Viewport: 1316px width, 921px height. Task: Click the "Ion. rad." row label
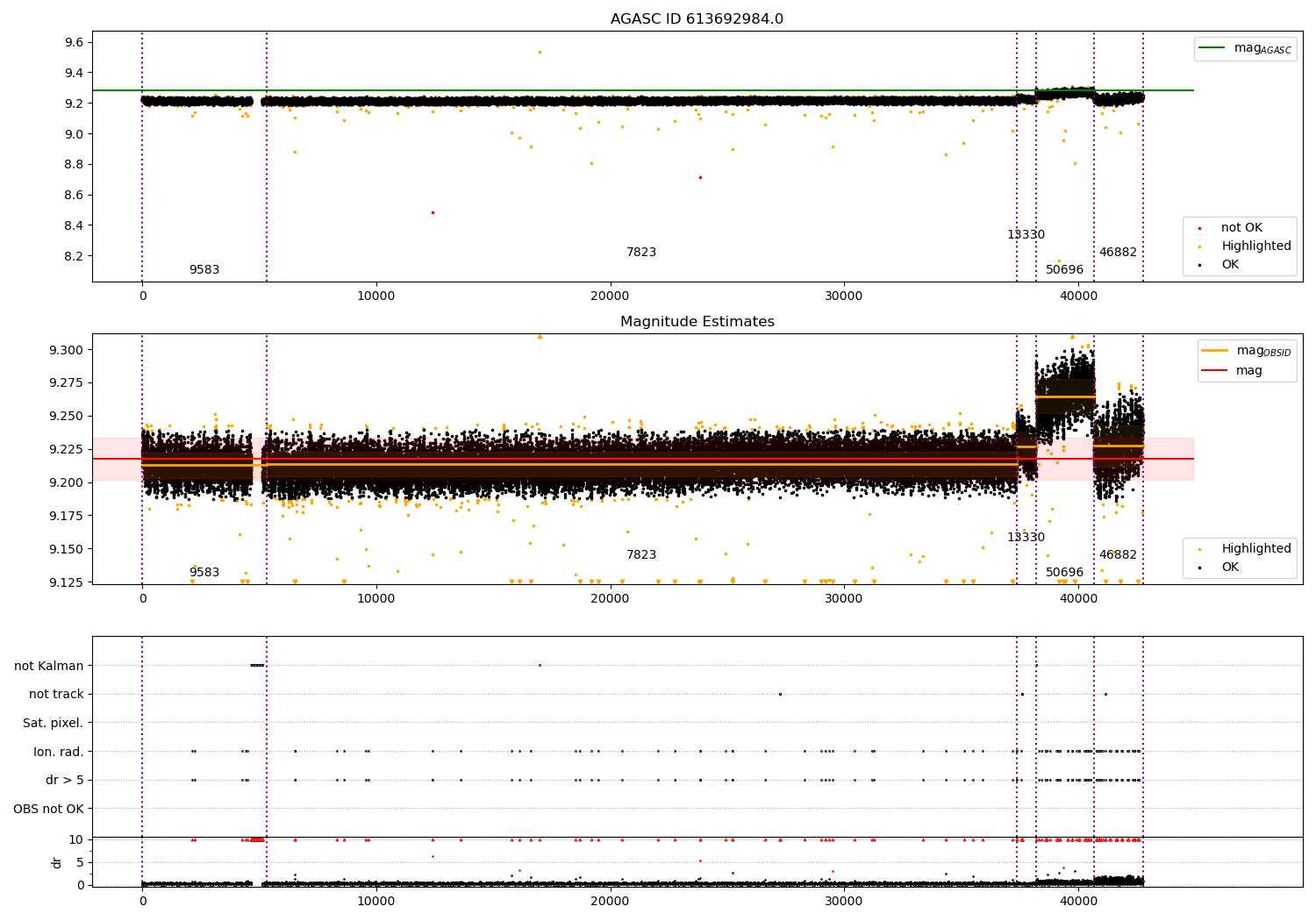pyautogui.click(x=59, y=752)
